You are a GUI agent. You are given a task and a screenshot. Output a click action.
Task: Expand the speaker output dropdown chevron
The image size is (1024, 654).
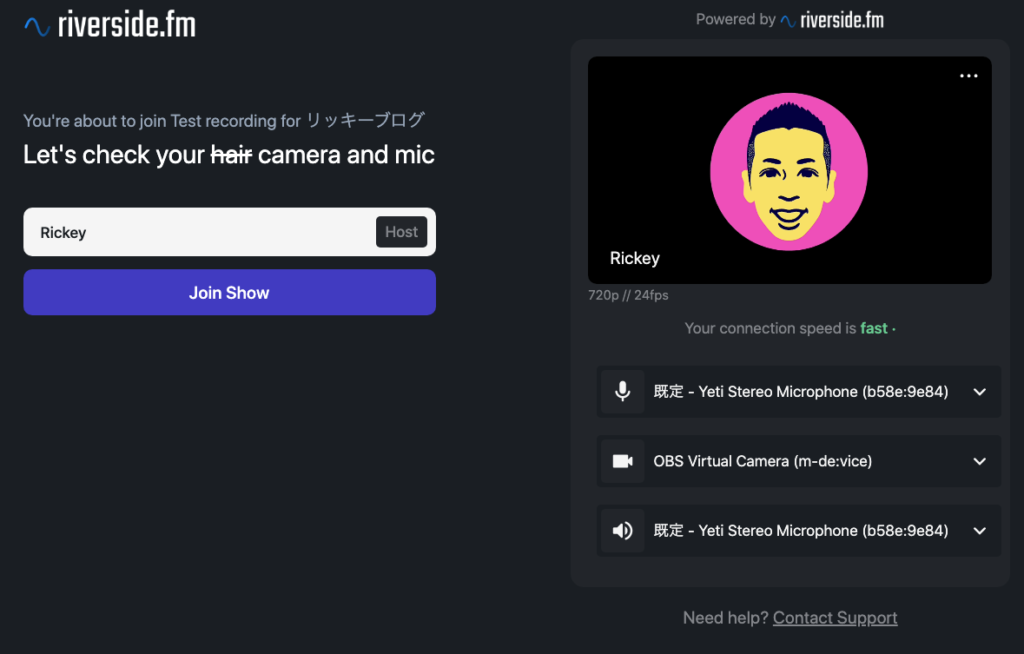coord(980,531)
